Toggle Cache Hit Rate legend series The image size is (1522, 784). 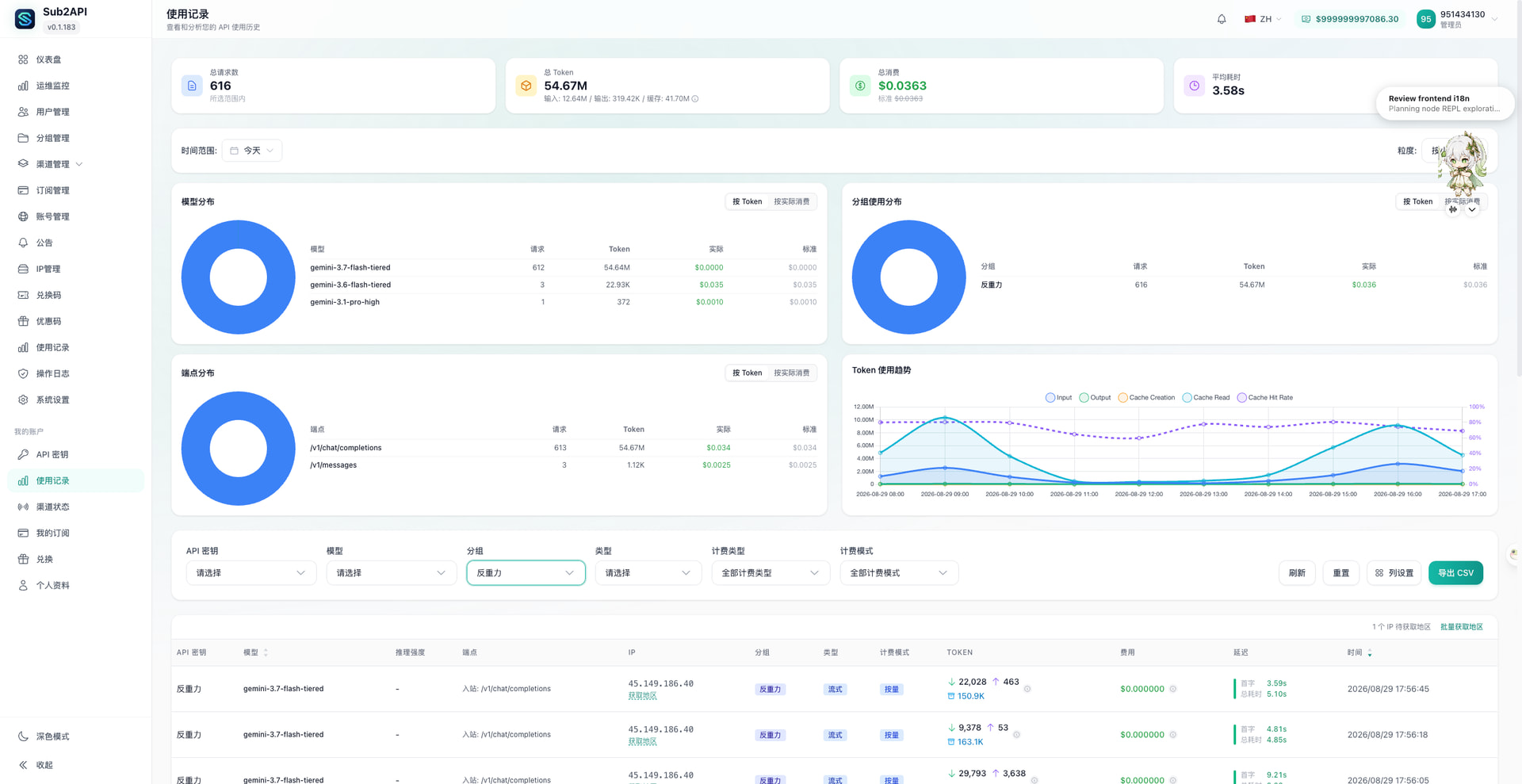click(x=1265, y=398)
